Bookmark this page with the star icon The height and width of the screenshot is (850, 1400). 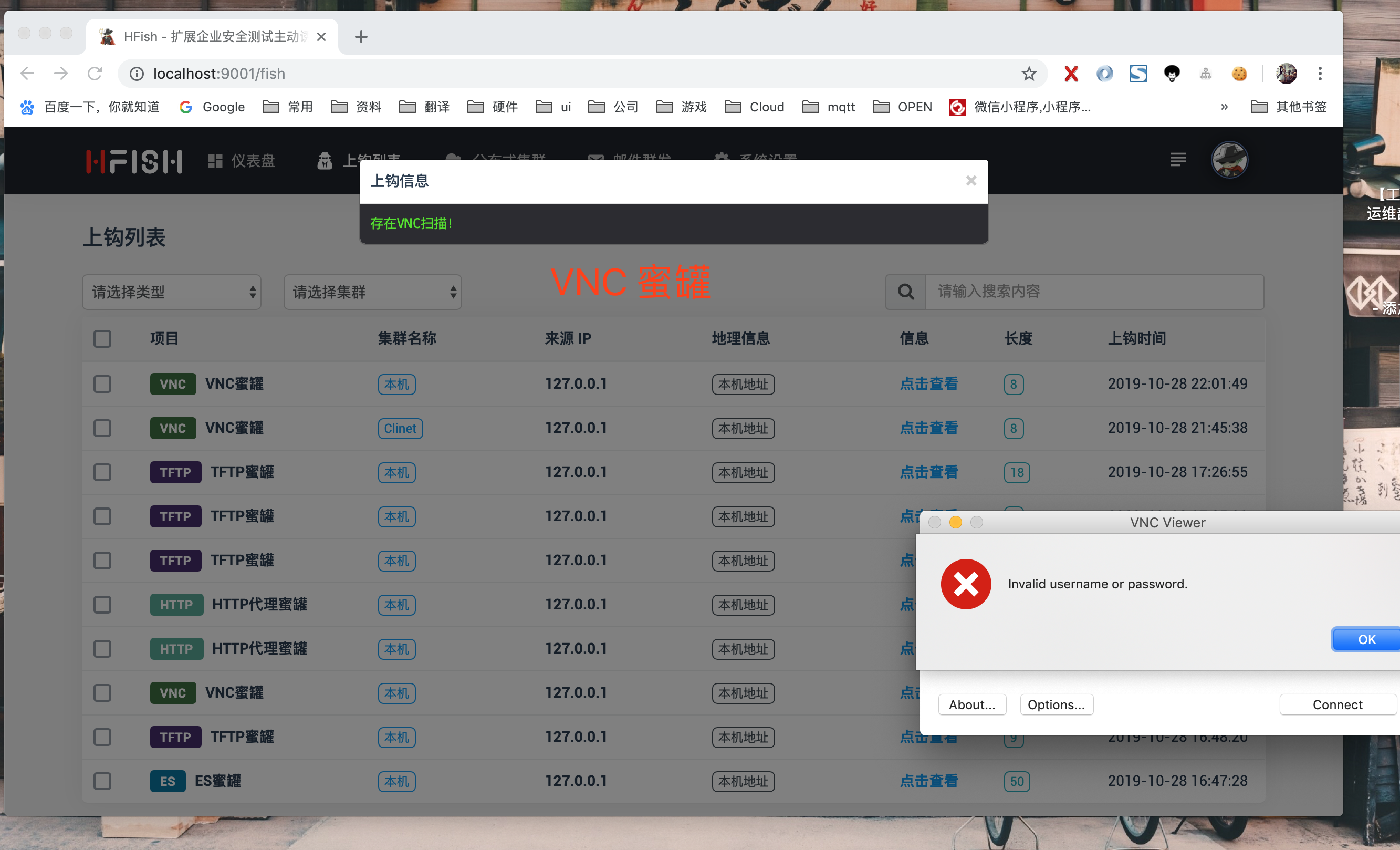pos(1029,74)
